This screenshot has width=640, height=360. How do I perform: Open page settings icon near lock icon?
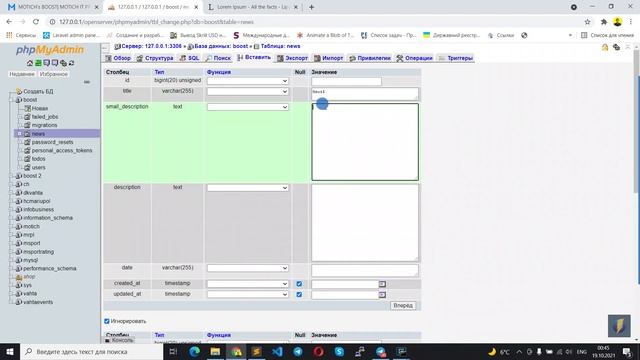[x=616, y=47]
